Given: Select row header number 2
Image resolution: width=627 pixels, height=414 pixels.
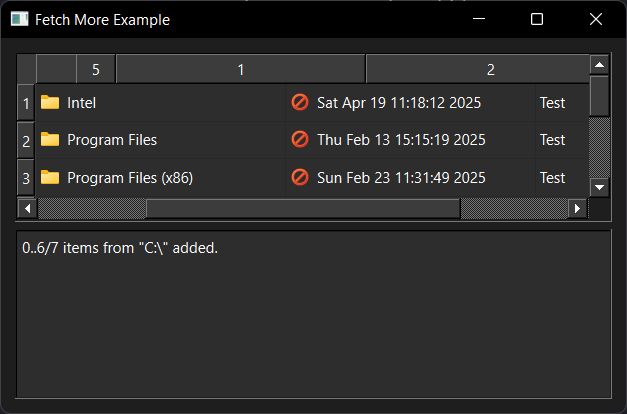Looking at the screenshot, I should (26, 140).
